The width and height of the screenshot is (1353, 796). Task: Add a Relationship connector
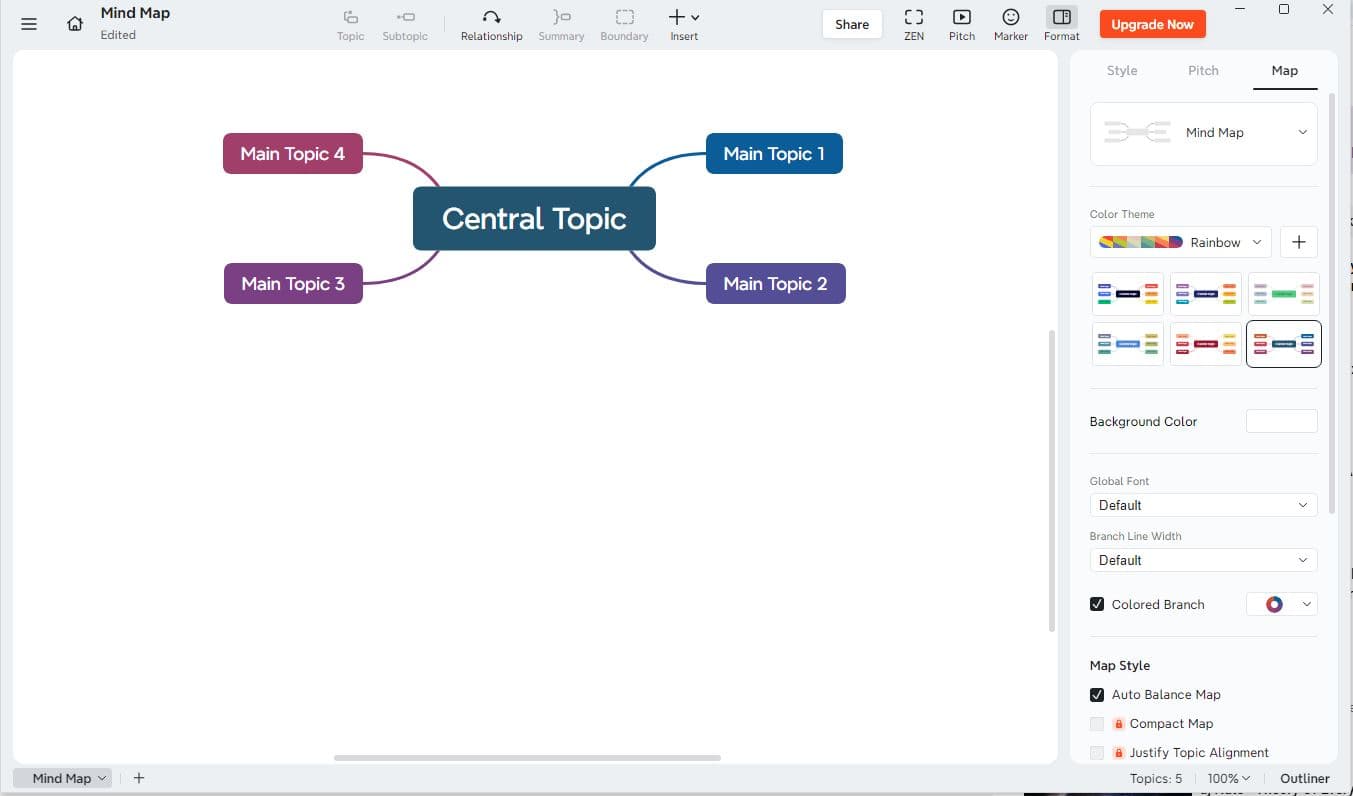pos(491,25)
